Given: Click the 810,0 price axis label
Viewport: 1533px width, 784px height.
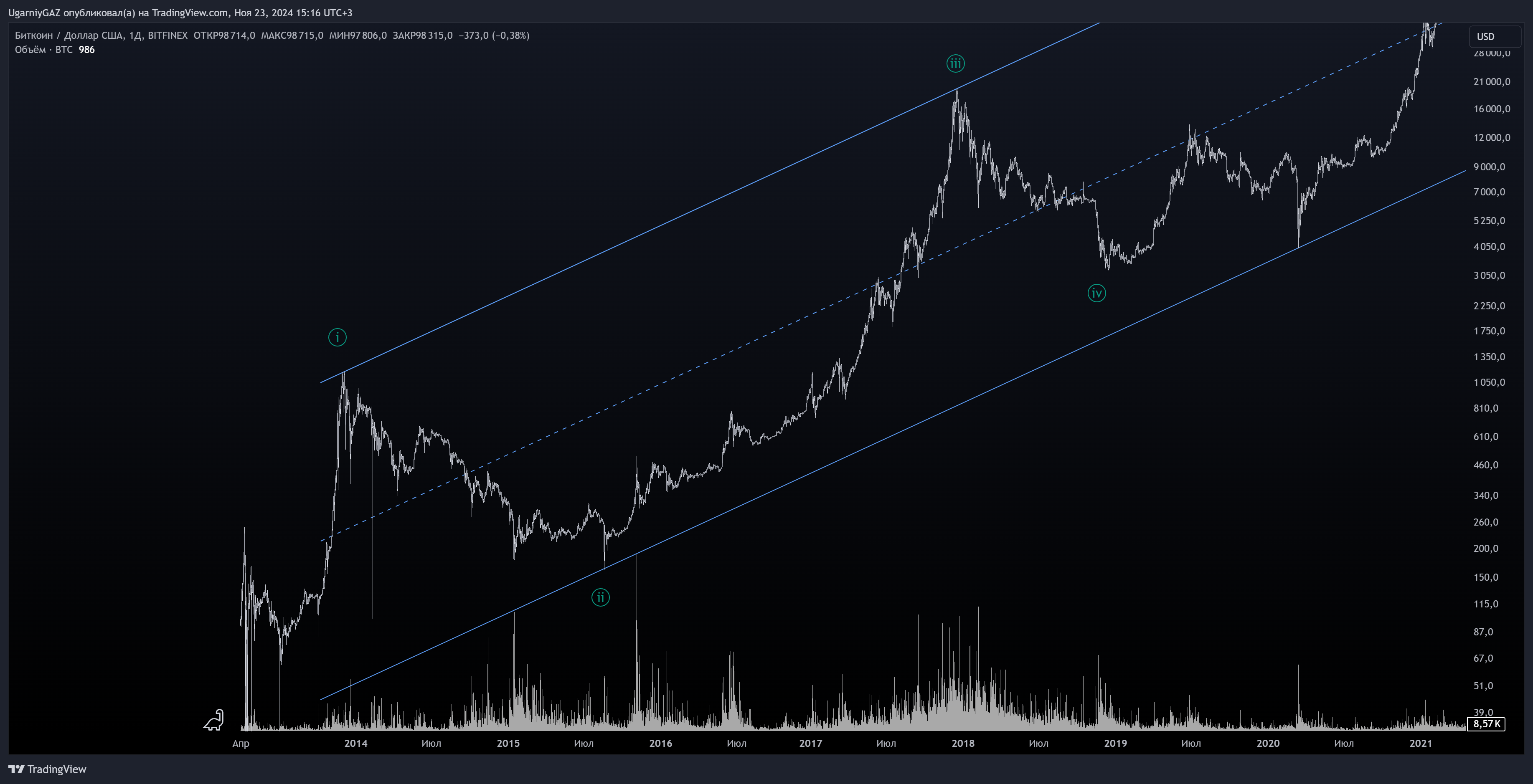Looking at the screenshot, I should [1485, 408].
